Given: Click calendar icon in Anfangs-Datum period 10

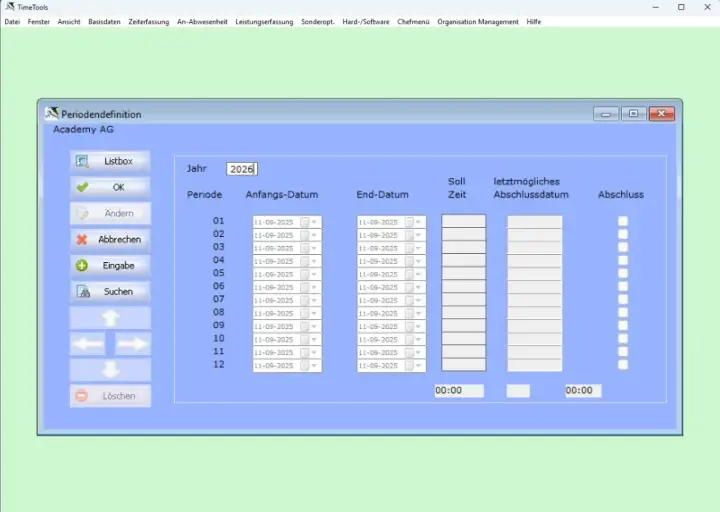Looking at the screenshot, I should [x=304, y=339].
